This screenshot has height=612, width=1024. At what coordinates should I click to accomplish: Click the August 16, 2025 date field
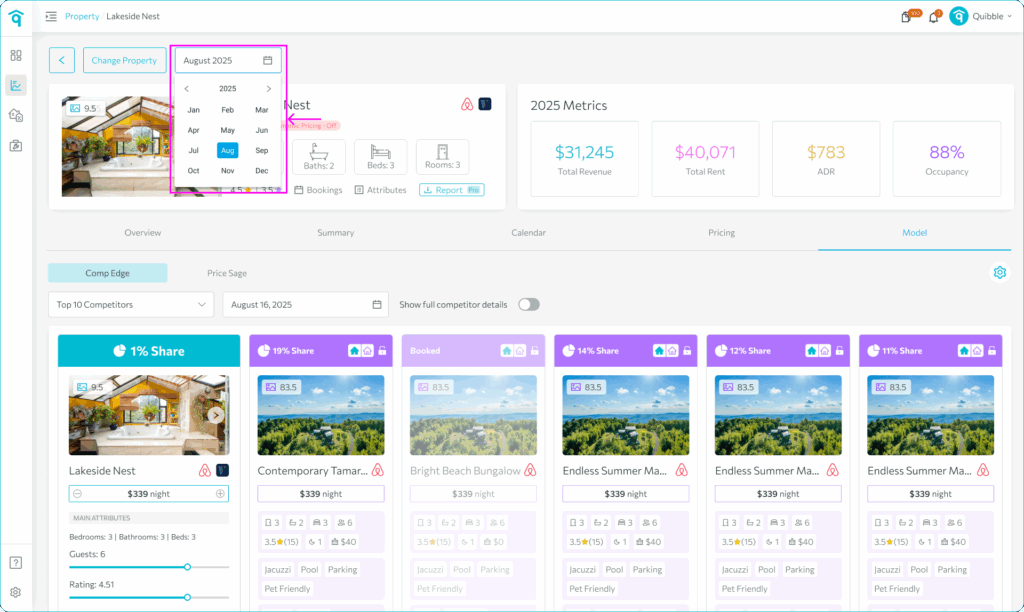coord(306,304)
